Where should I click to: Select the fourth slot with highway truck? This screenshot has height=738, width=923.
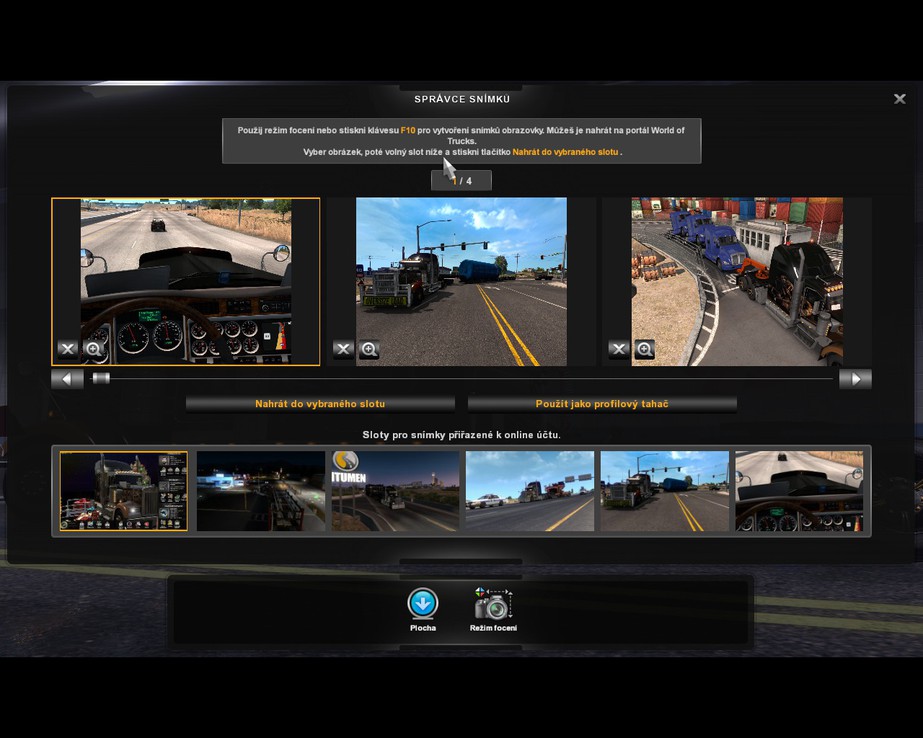pos(530,491)
